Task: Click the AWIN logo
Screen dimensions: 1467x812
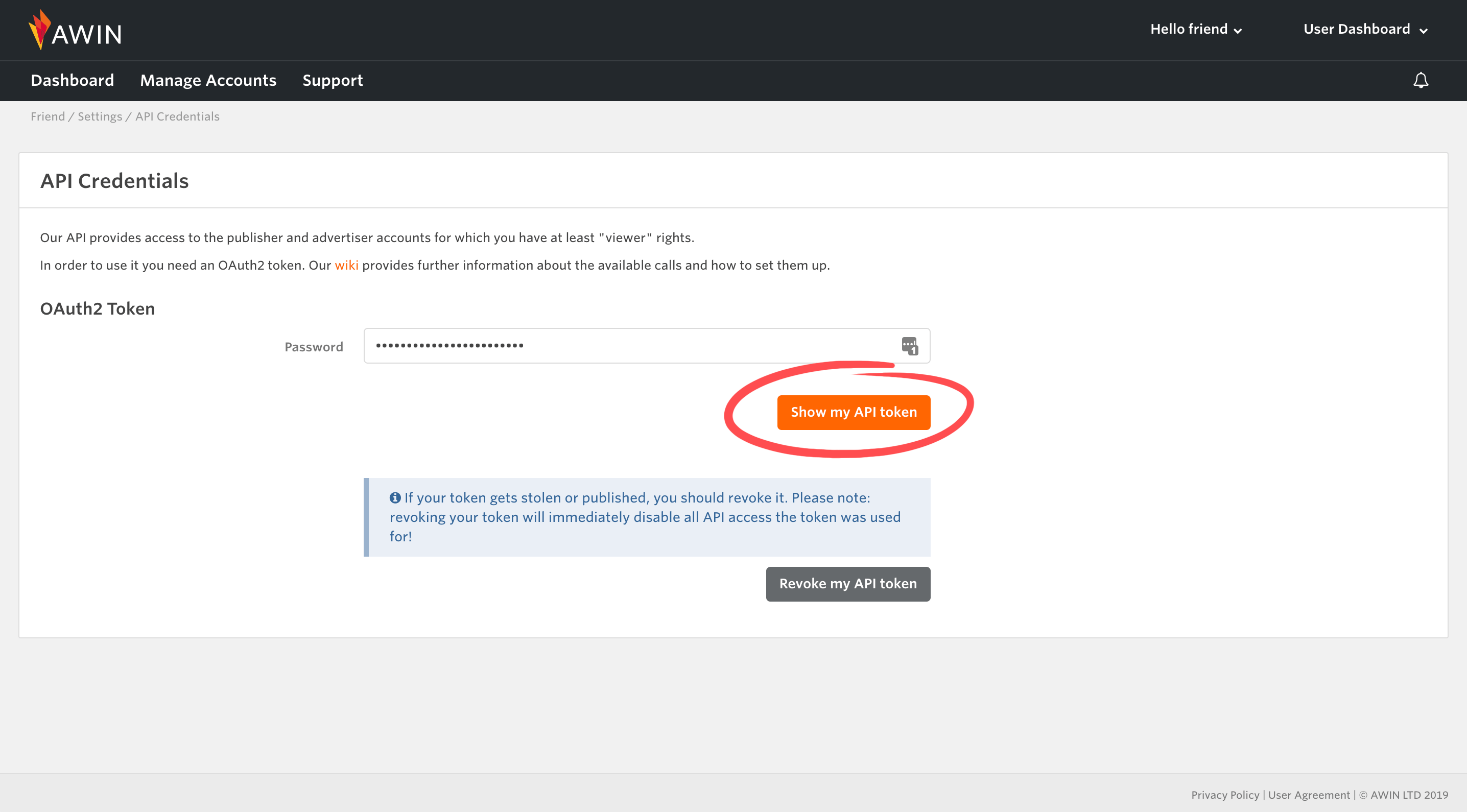Action: 75,30
